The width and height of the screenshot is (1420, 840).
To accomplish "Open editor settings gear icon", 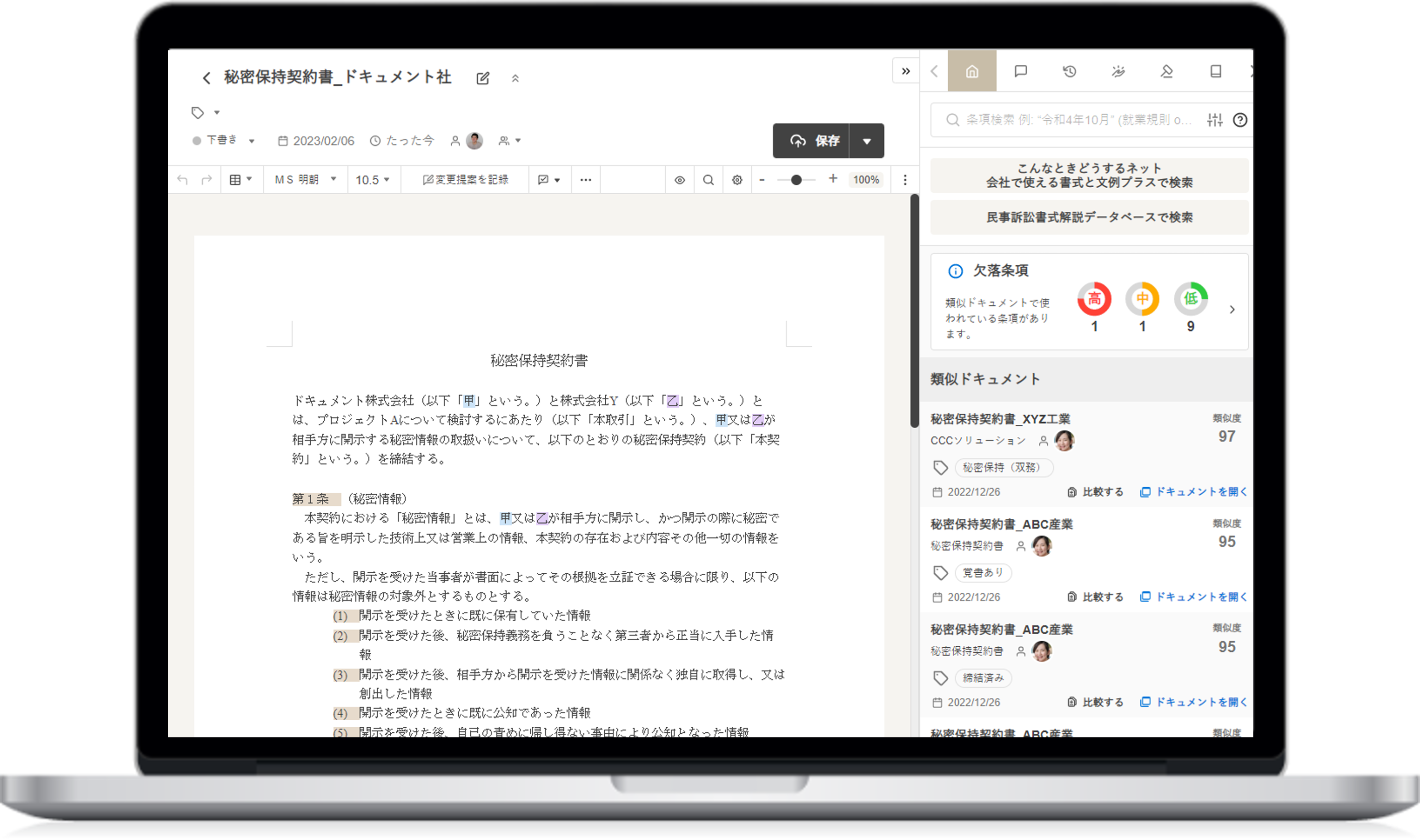I will point(737,180).
